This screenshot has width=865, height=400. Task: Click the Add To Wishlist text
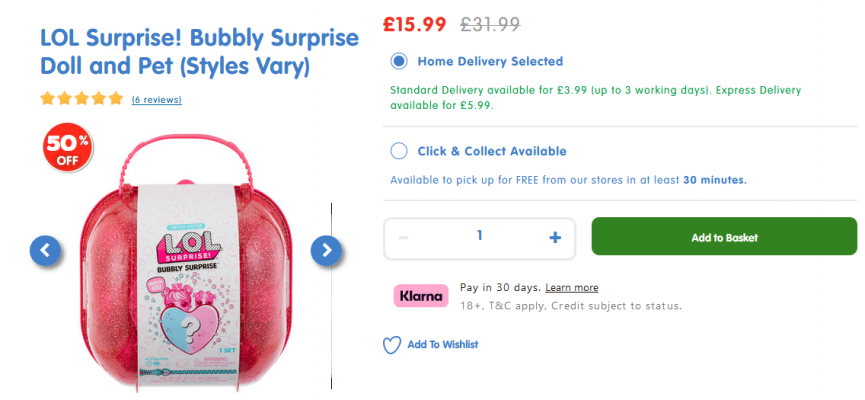[x=443, y=344]
